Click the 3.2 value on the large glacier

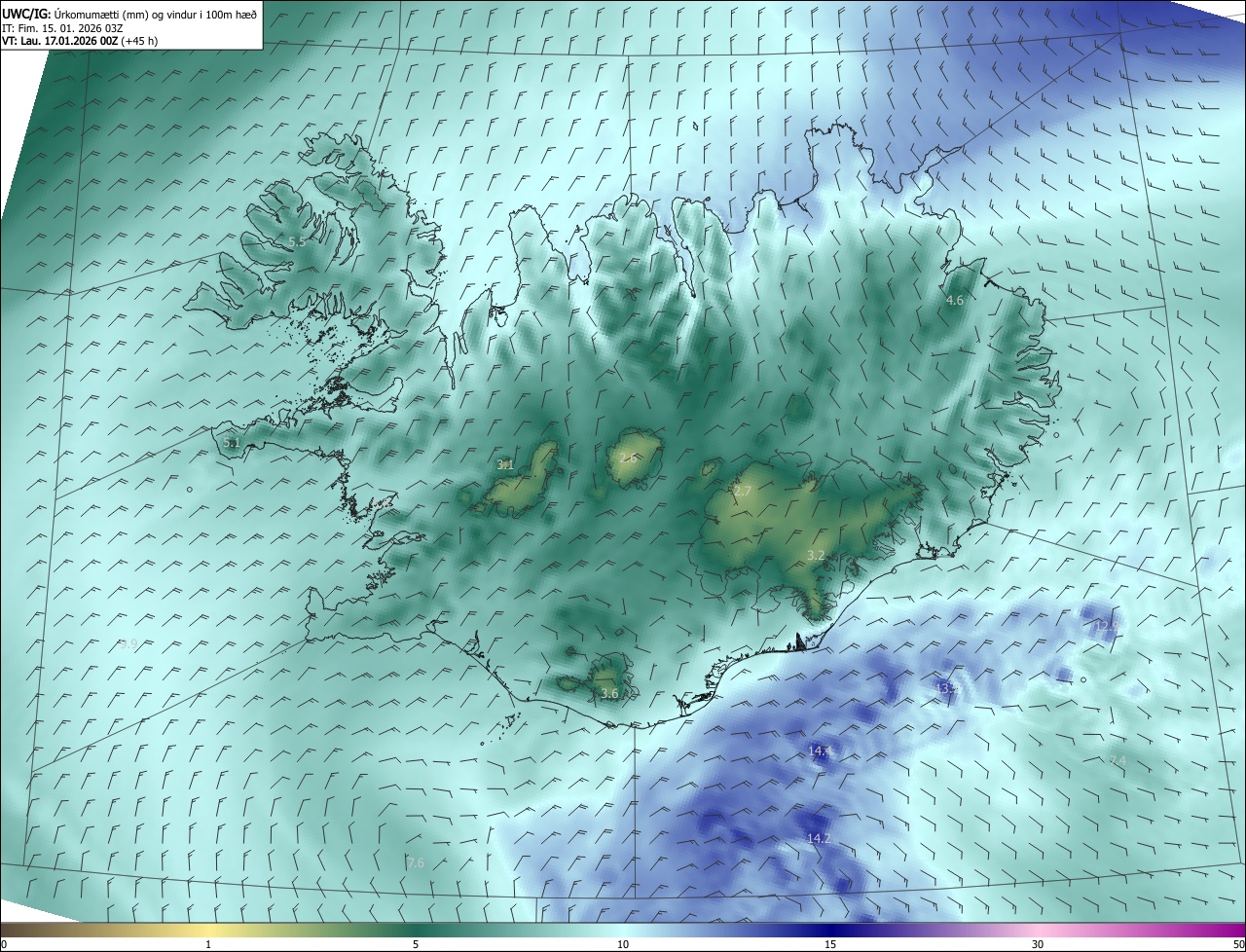click(x=816, y=556)
